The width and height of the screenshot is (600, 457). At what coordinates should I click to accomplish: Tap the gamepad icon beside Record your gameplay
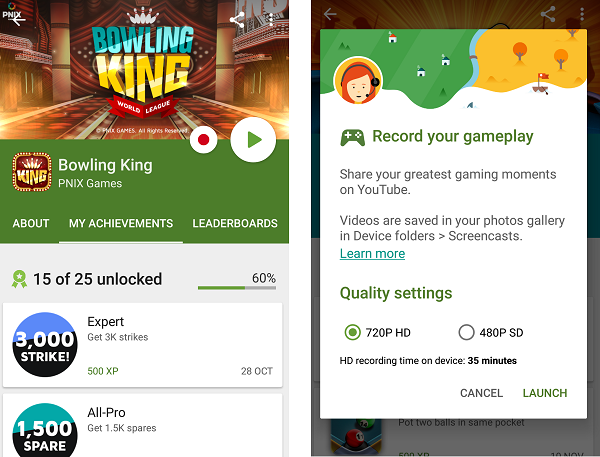pos(352,138)
